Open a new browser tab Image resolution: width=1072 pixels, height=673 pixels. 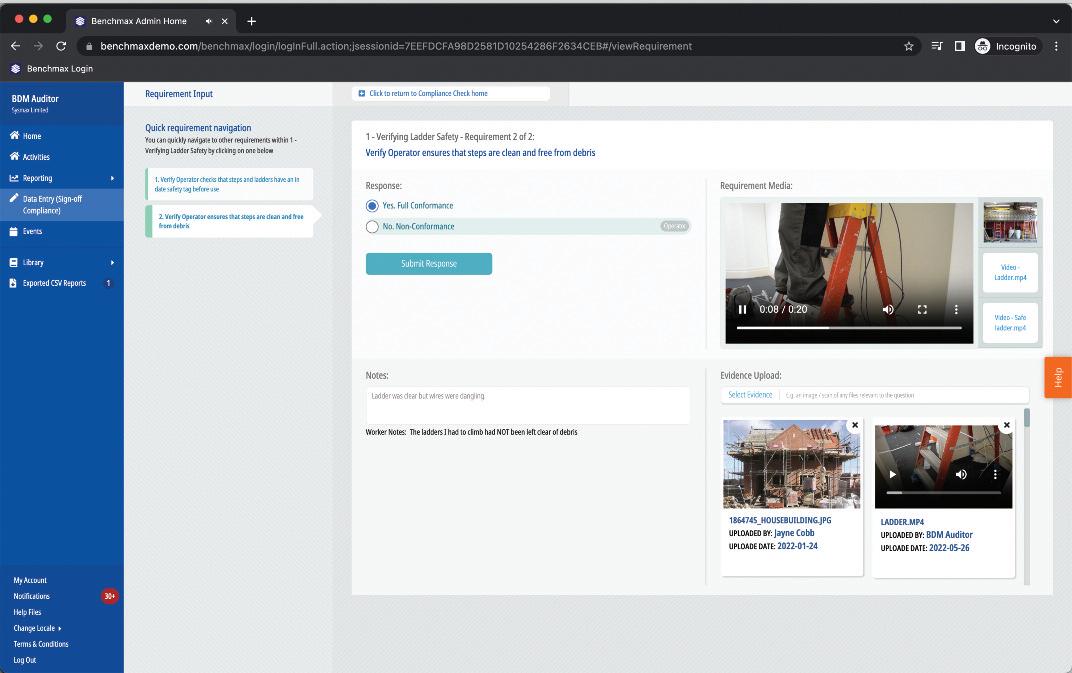pos(252,21)
